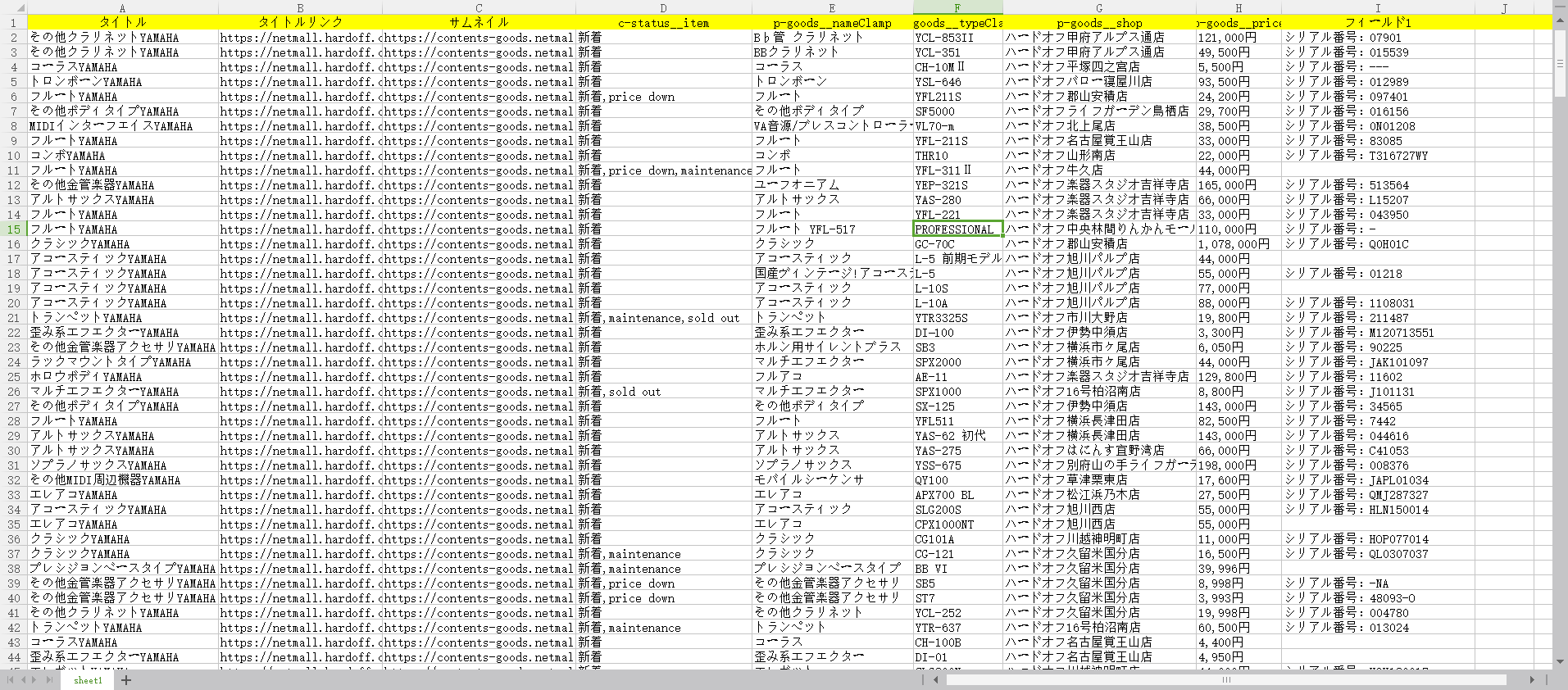The width and height of the screenshot is (1568, 690).
Task: Click vertical scrollbar up arrow
Action: click(x=1560, y=20)
